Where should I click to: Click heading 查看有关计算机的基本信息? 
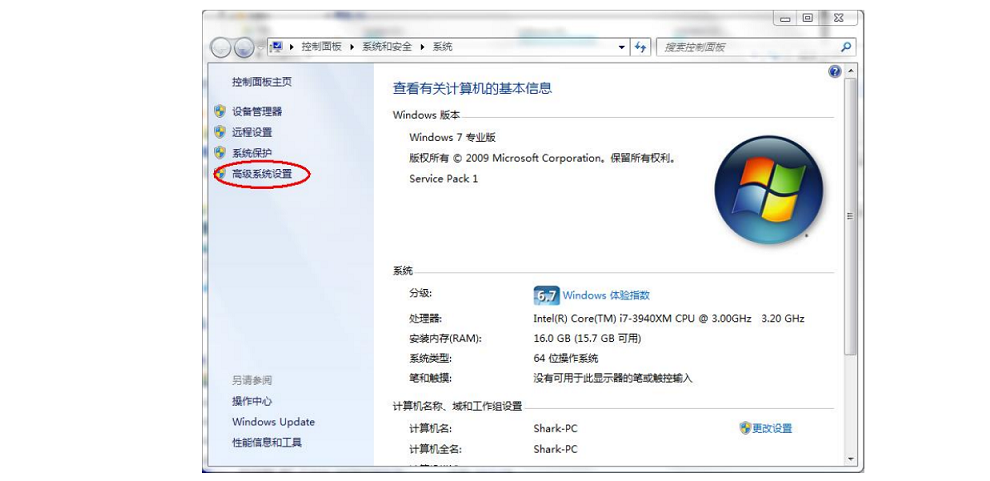(x=472, y=88)
